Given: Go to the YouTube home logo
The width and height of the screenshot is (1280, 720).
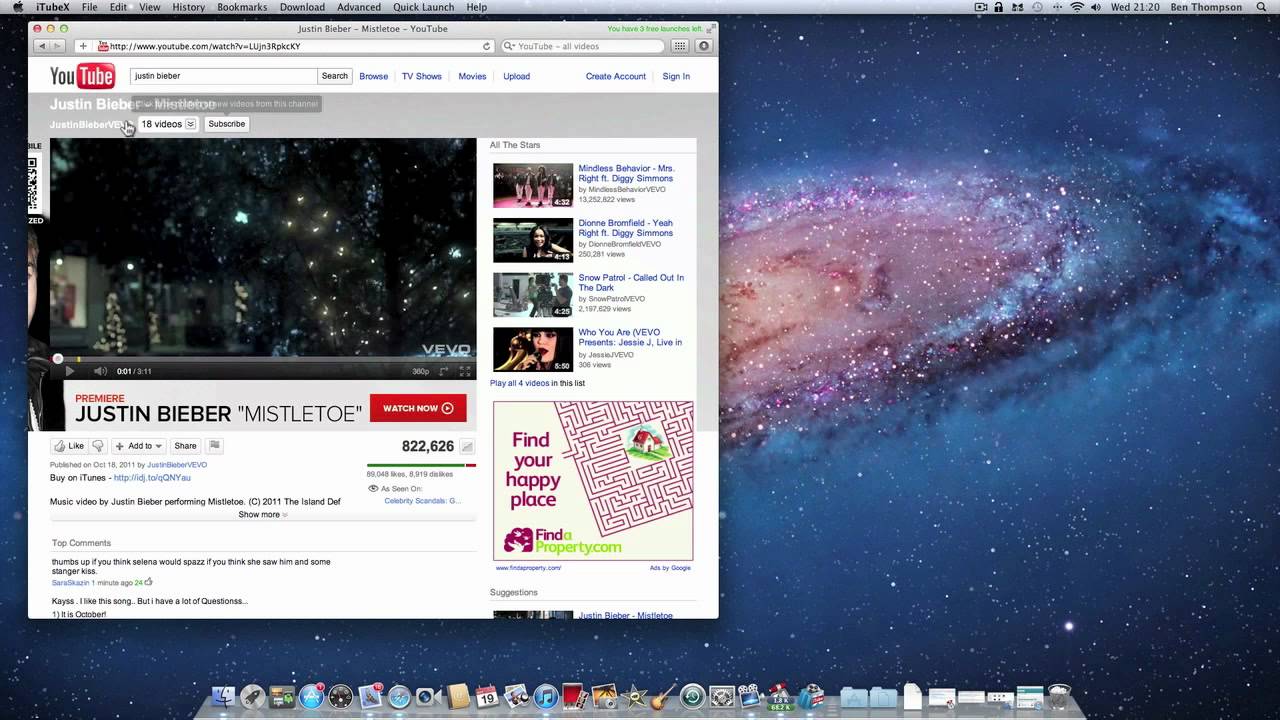Looking at the screenshot, I should click(x=83, y=76).
